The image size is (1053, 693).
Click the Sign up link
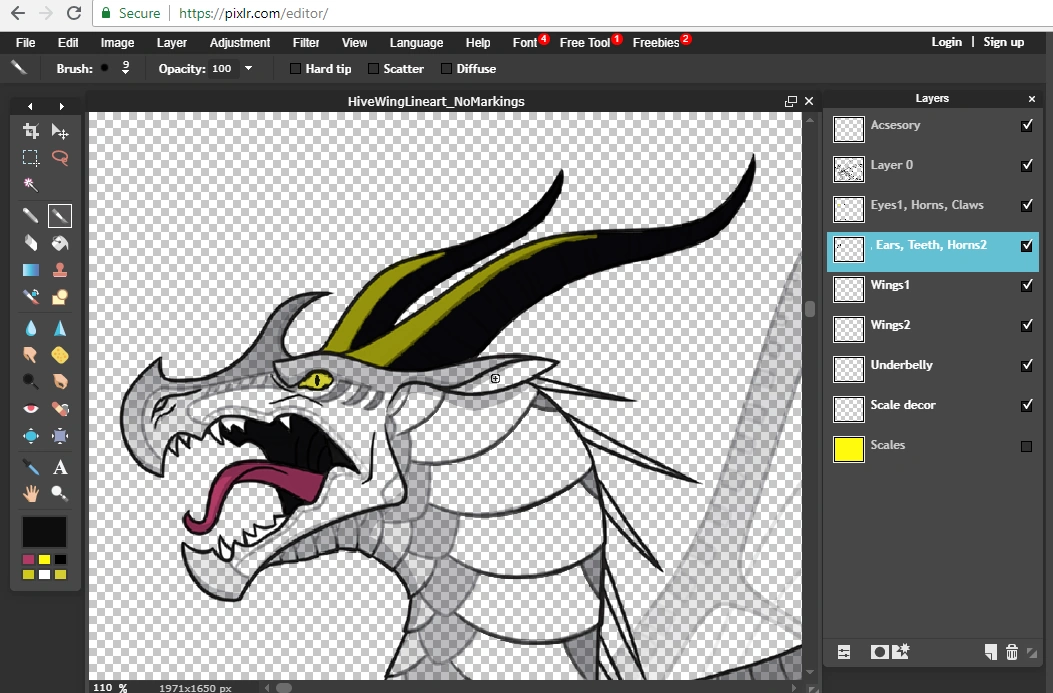pos(1003,42)
